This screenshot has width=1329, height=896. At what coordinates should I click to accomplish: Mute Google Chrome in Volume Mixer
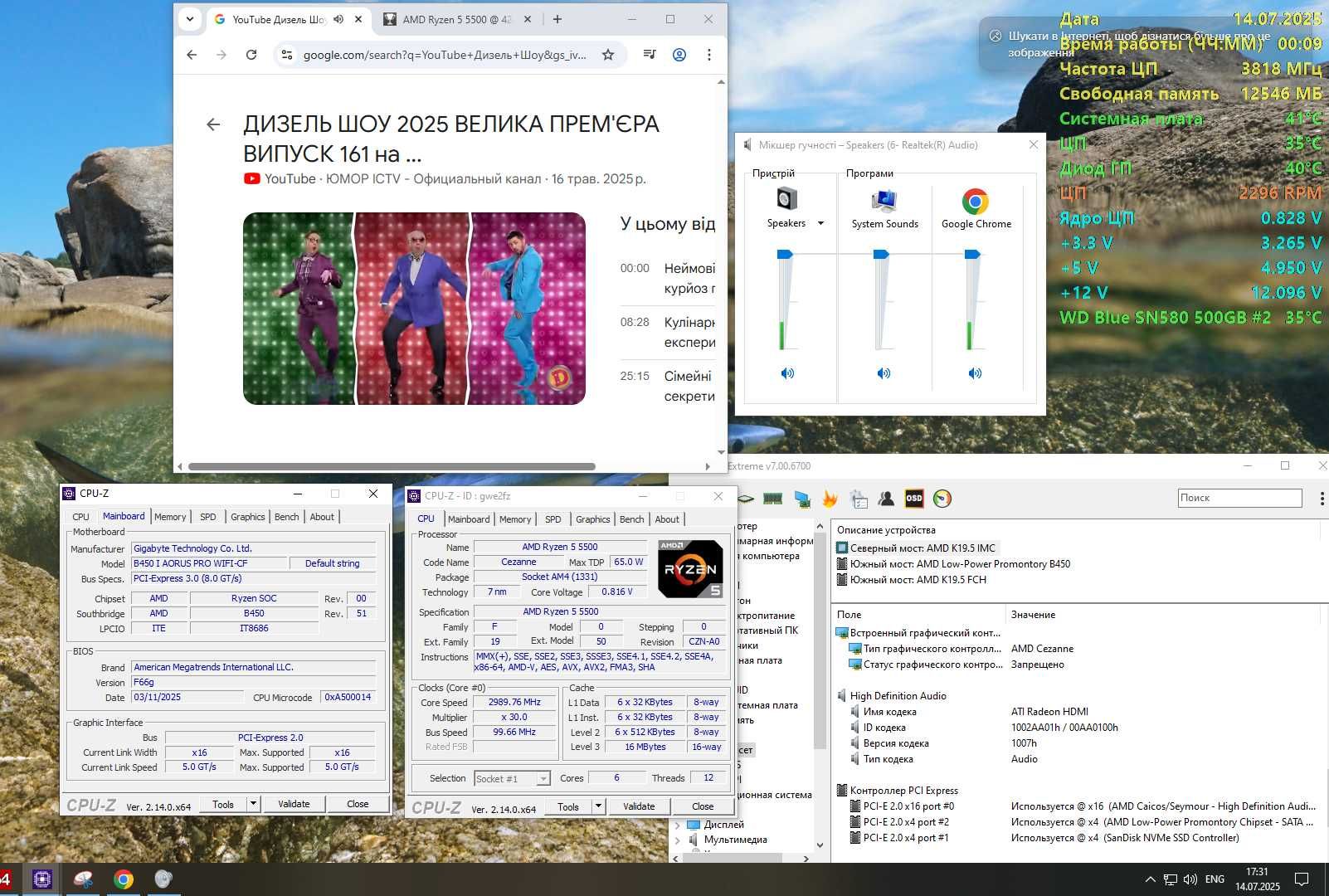pyautogui.click(x=975, y=373)
